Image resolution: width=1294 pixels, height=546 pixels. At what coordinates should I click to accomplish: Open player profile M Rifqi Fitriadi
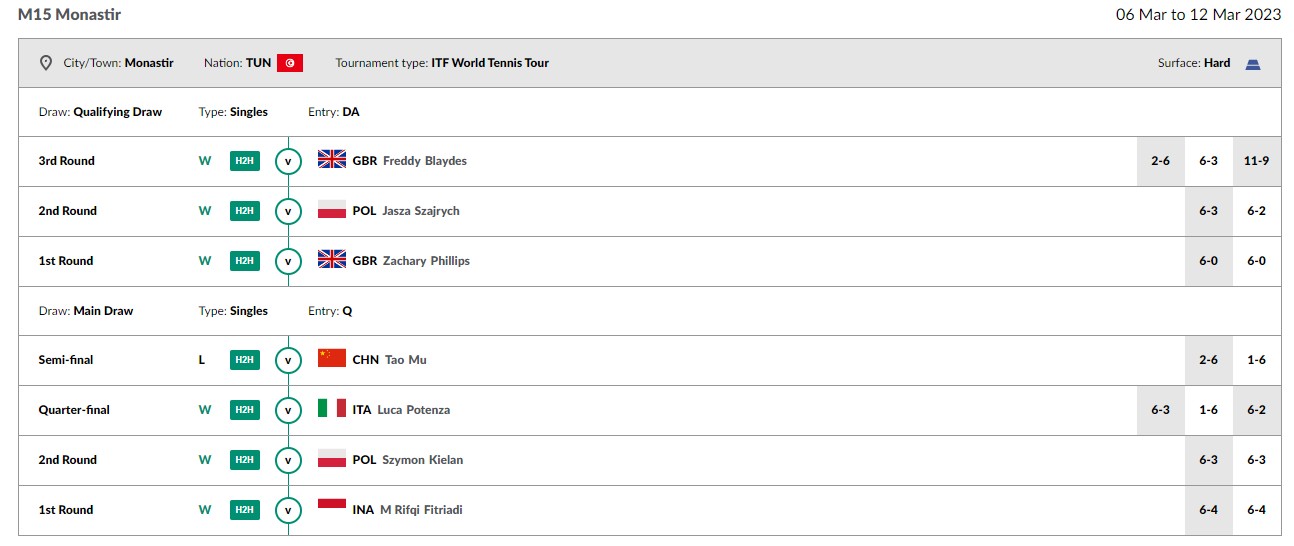(x=421, y=510)
